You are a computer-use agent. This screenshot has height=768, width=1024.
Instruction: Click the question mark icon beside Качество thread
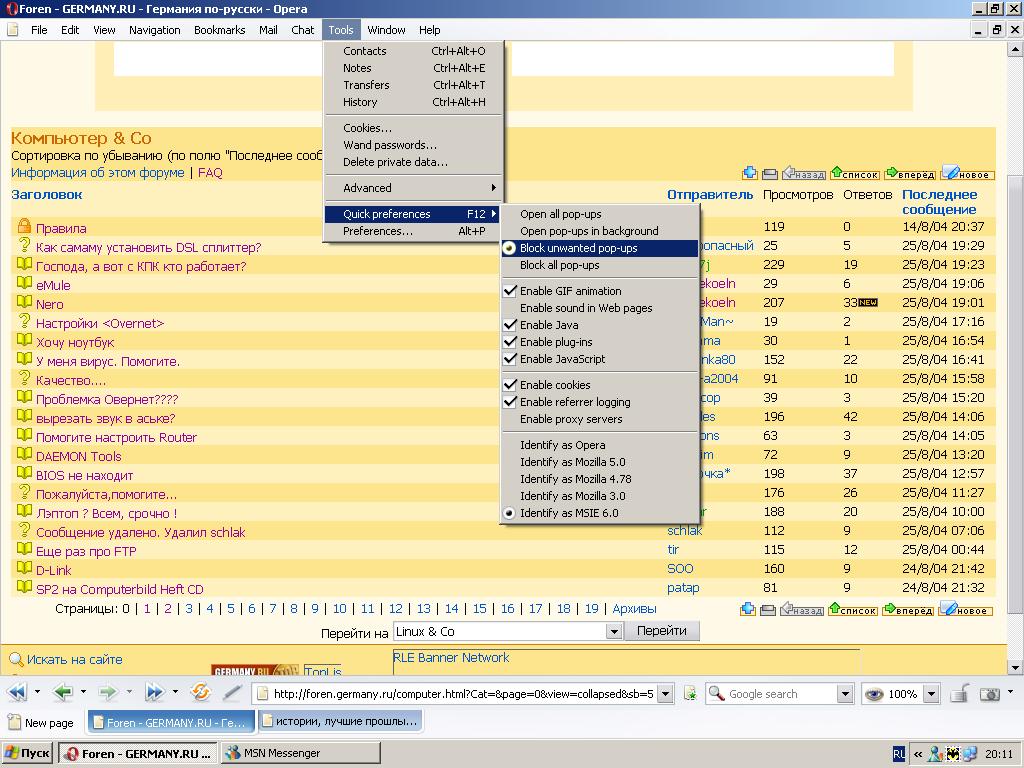[x=24, y=378]
